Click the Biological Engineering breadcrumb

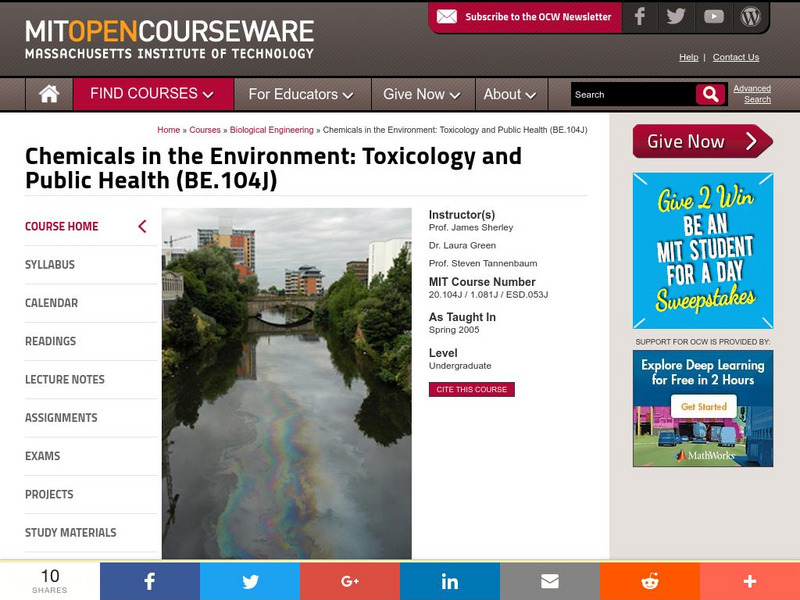[x=271, y=130]
